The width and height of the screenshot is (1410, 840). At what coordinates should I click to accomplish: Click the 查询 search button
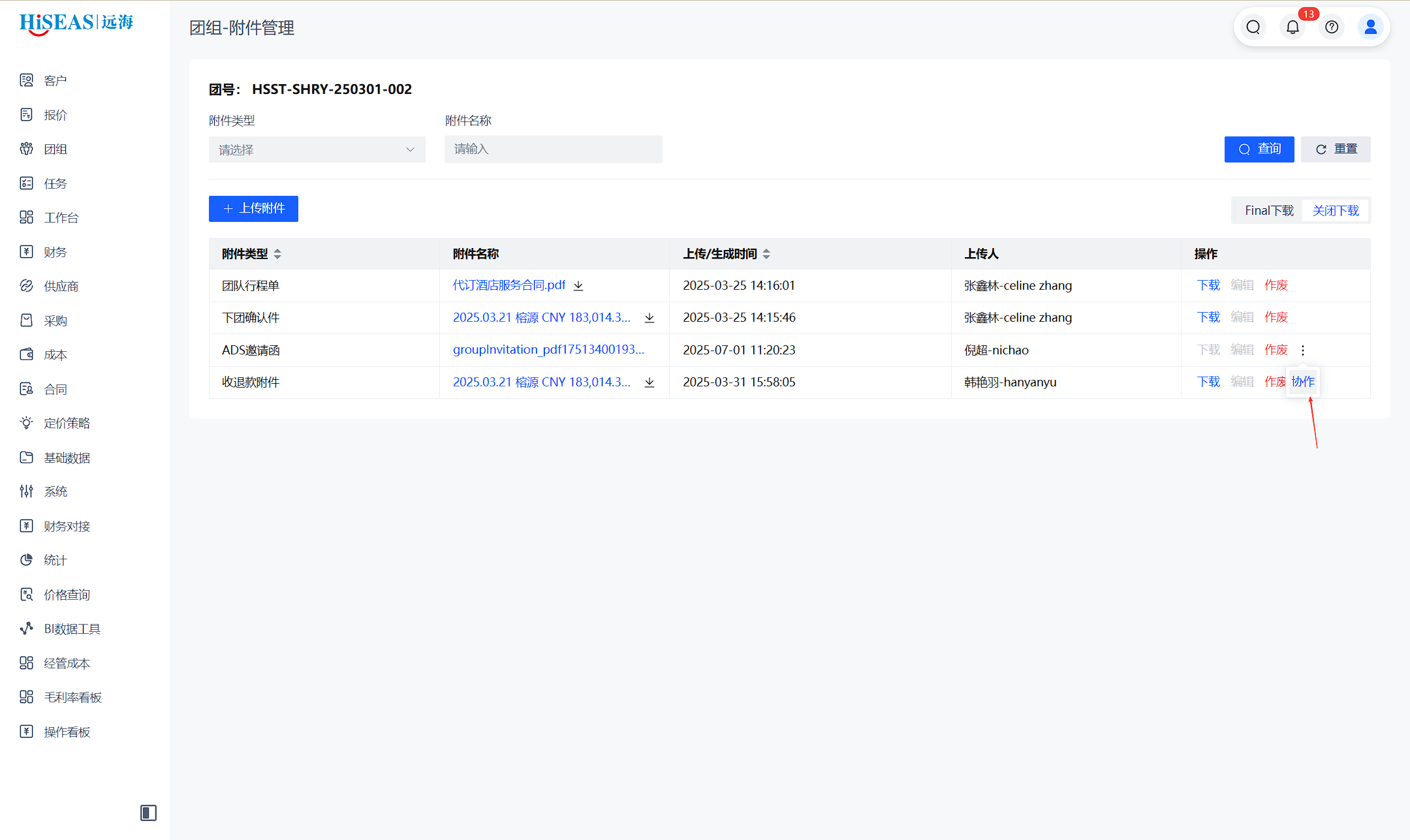(x=1259, y=149)
